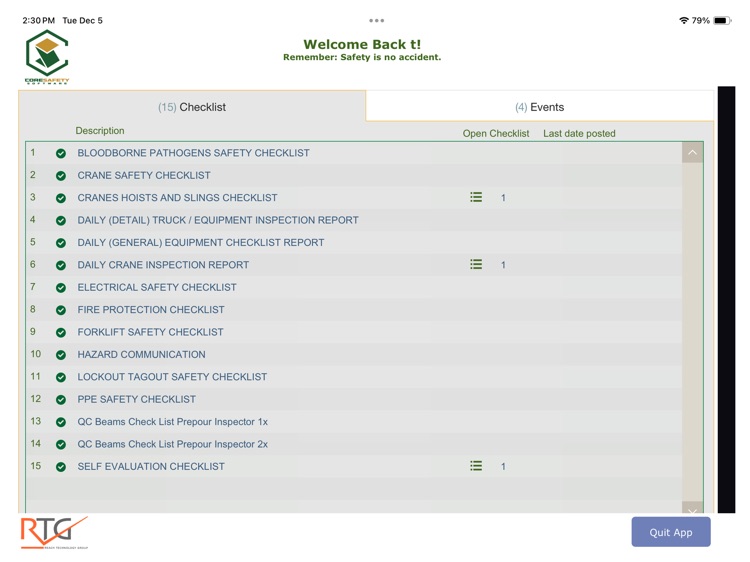Click green check icon for Cranes Hoists and Slings
This screenshot has height=562, width=750.
click(61, 198)
